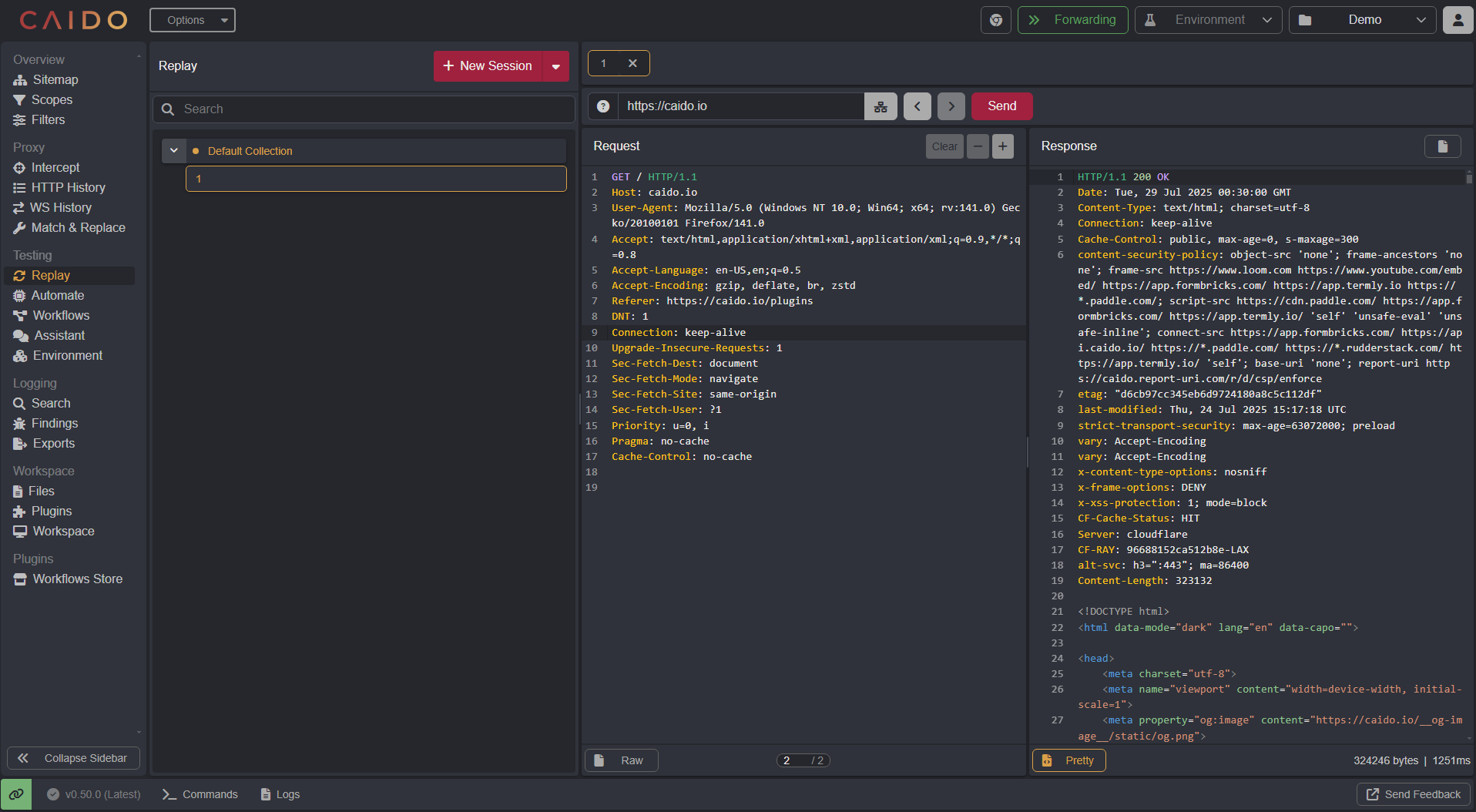1476x812 pixels.
Task: Expand the Environment dropdown in top bar
Action: (1208, 20)
